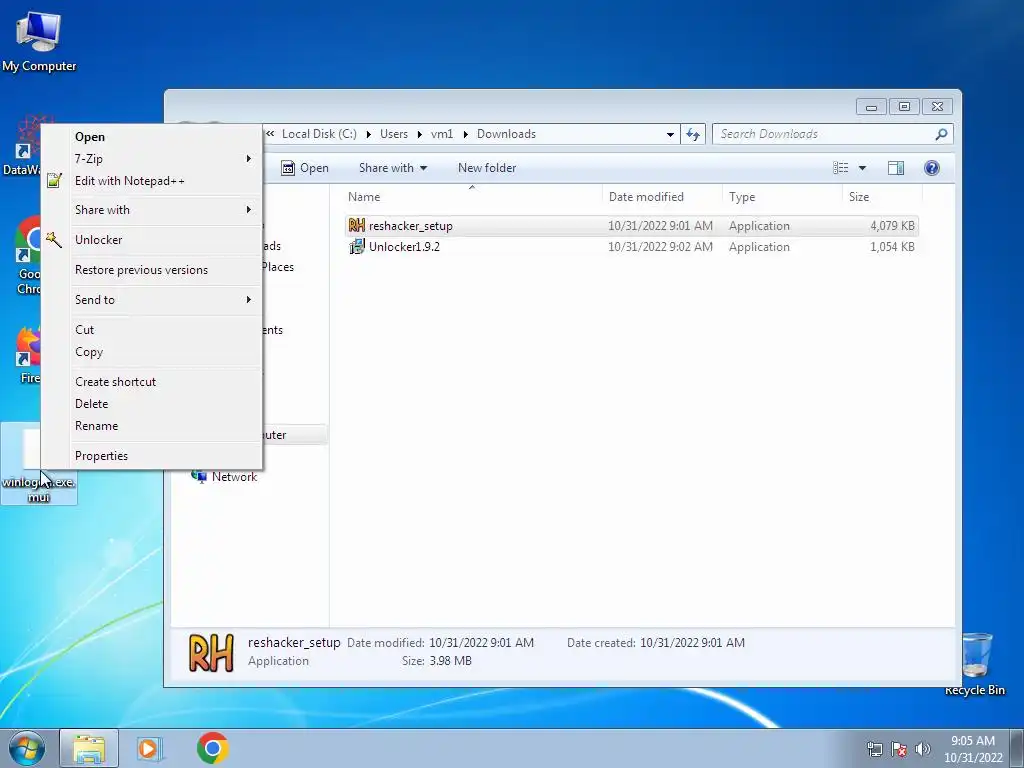Screen dimensions: 1024x768
Task: Navigate to Users breadcrumb
Action: point(394,134)
